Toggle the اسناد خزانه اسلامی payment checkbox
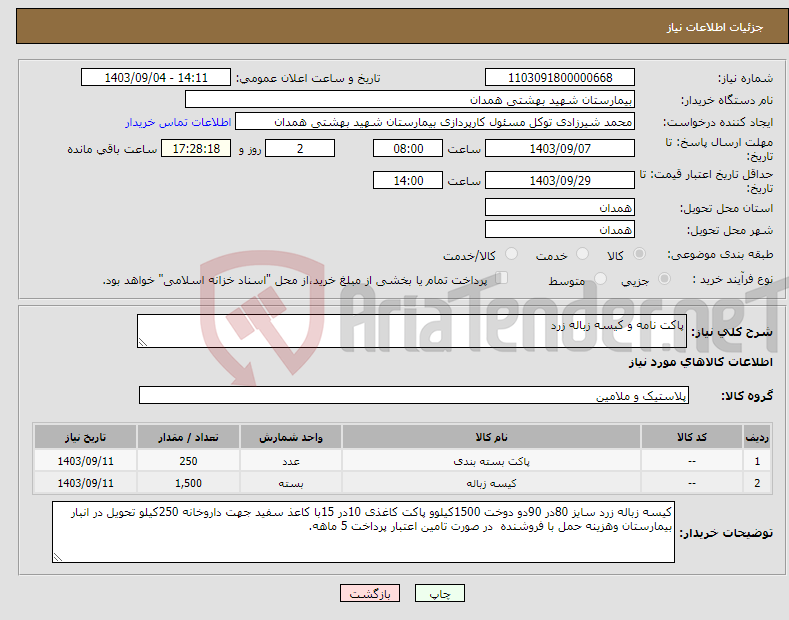This screenshot has width=789, height=620. [x=502, y=278]
